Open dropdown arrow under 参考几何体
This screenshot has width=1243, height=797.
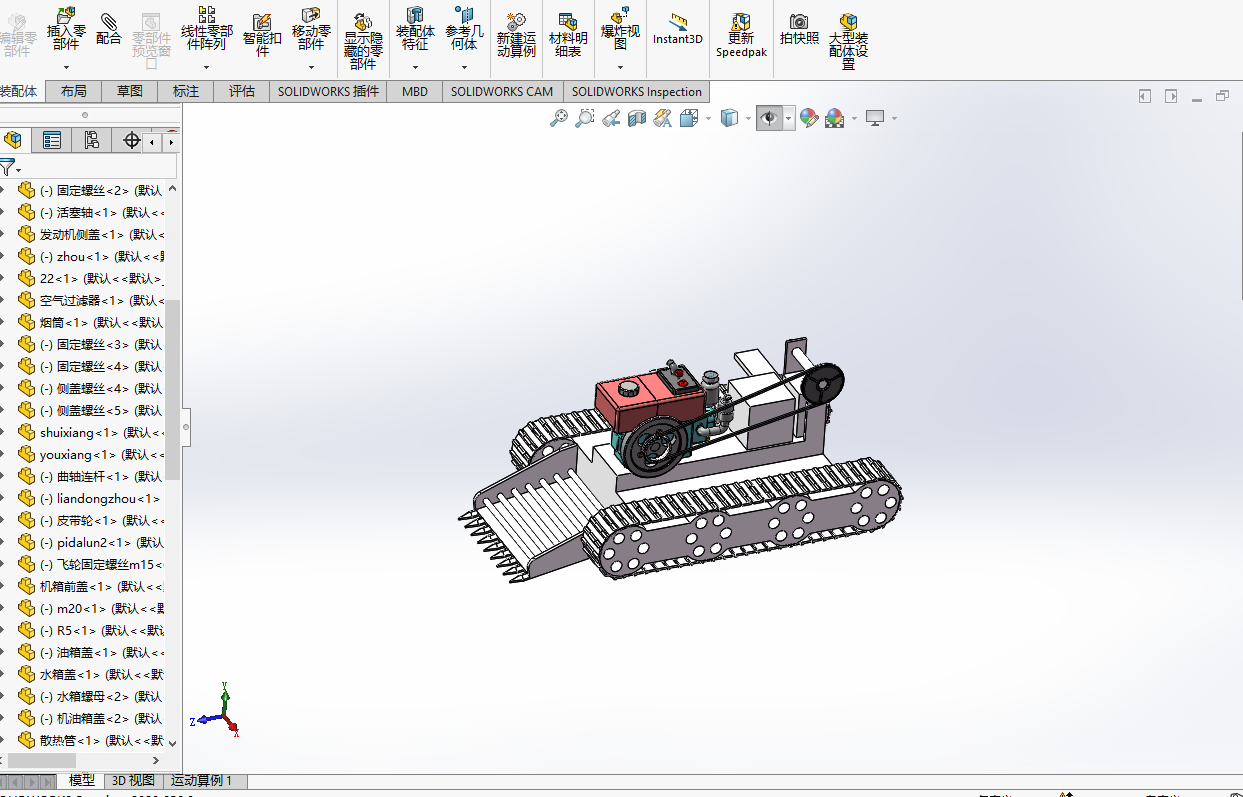464,68
